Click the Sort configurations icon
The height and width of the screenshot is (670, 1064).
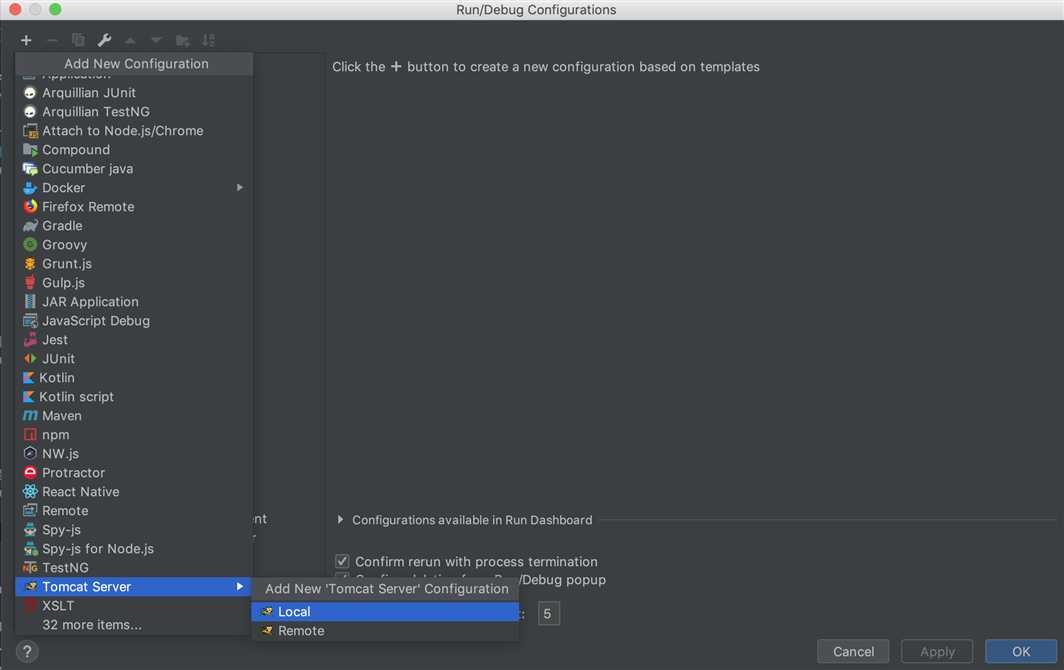pyautogui.click(x=208, y=41)
